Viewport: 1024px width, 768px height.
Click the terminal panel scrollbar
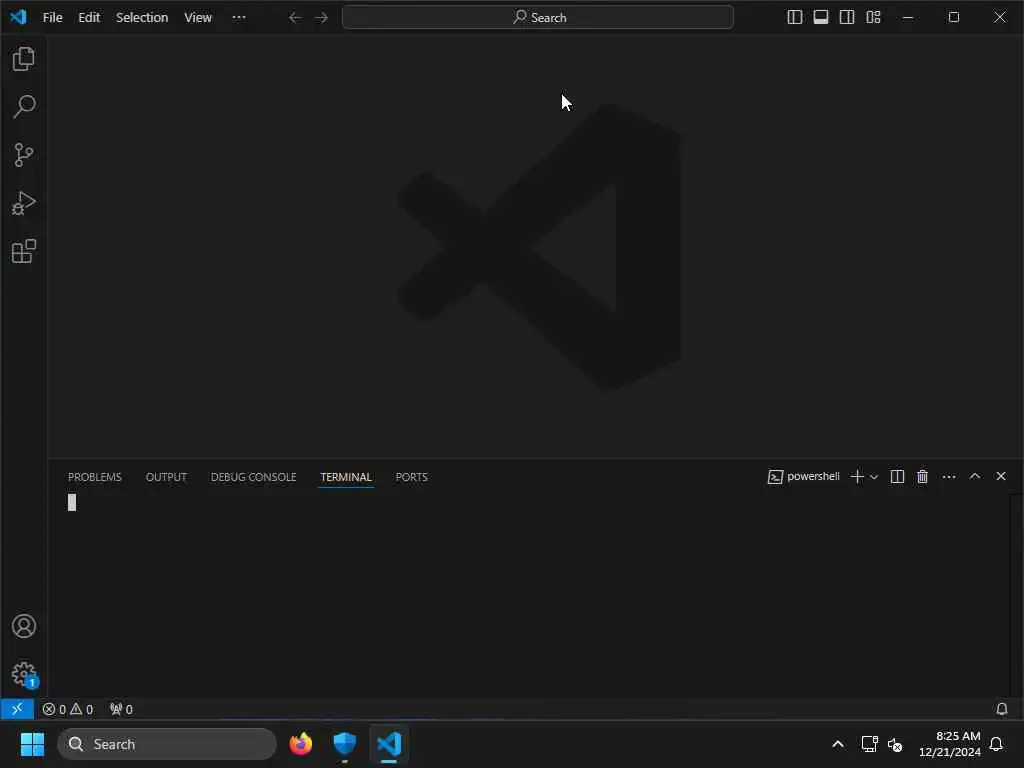click(1016, 596)
